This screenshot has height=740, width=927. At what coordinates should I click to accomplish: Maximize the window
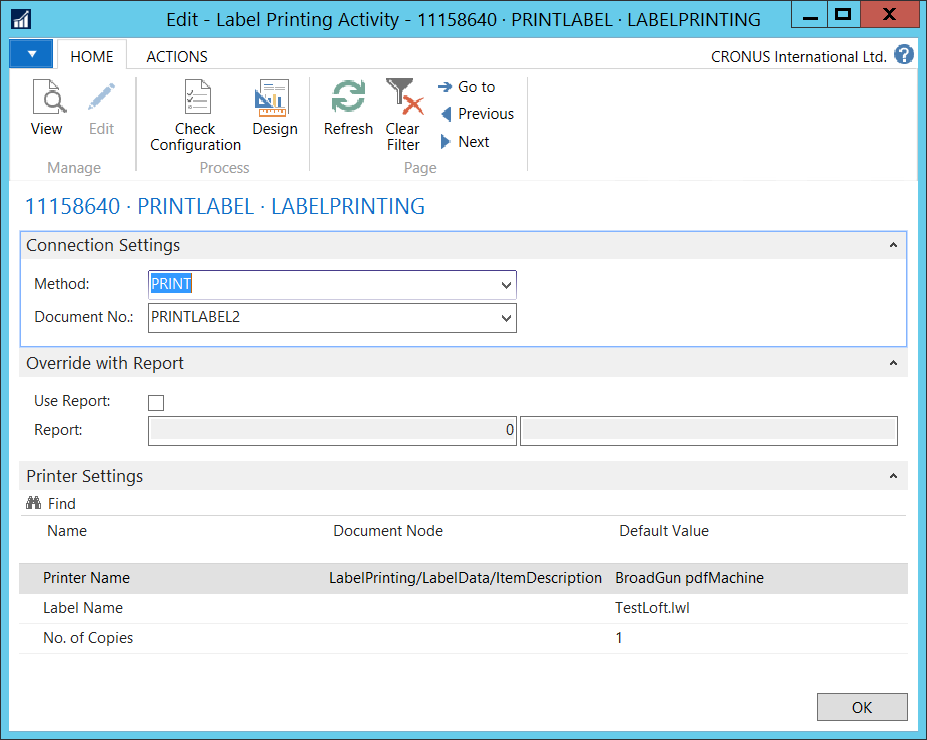pyautogui.click(x=843, y=15)
